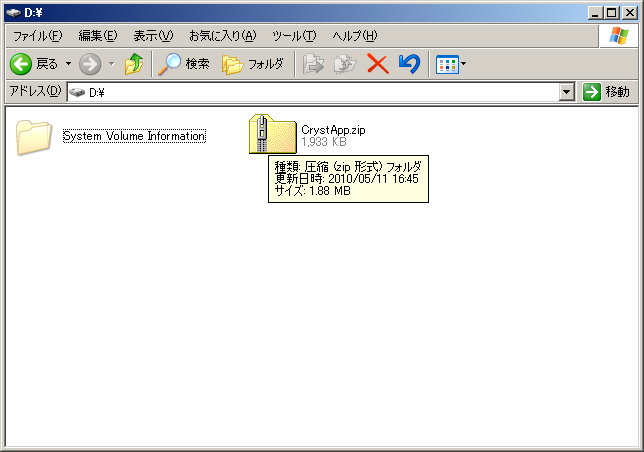Click the Move To toolbar icon
This screenshot has width=644, height=452.
coord(313,64)
